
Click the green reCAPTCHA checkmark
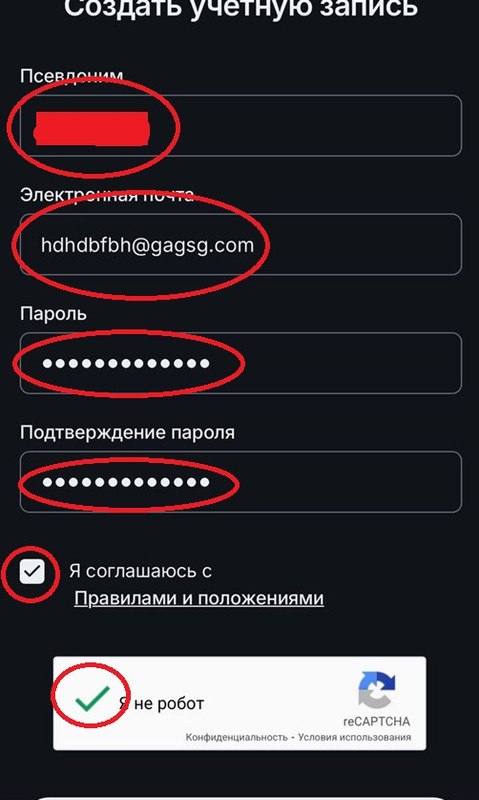coord(92,698)
